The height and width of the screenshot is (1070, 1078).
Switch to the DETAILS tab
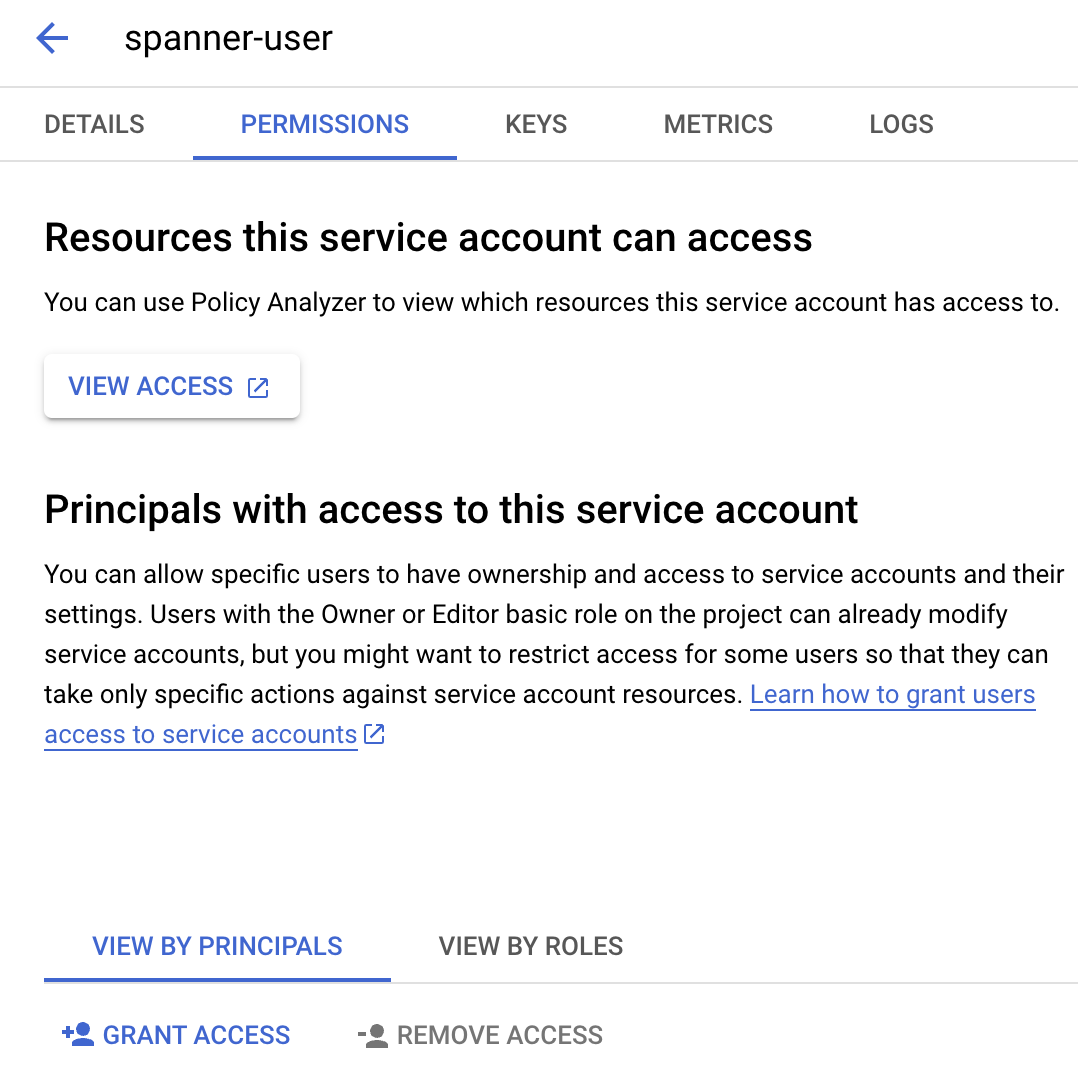pyautogui.click(x=93, y=124)
